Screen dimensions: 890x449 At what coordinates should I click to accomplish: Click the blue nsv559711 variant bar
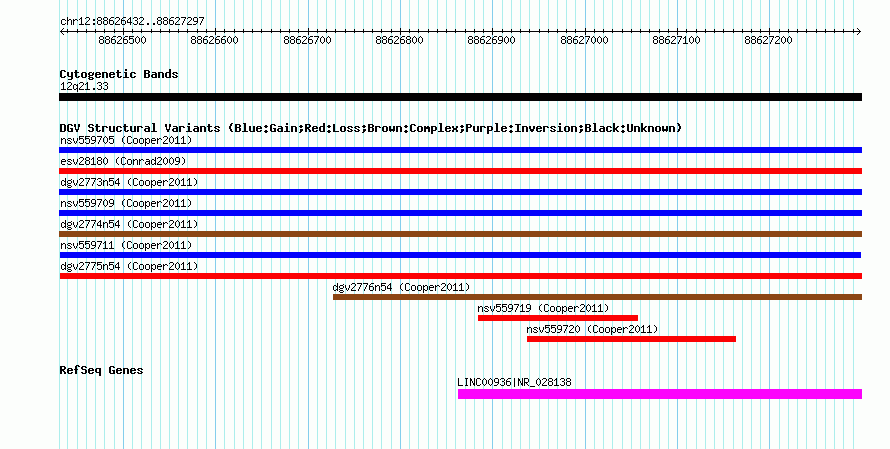coord(460,255)
